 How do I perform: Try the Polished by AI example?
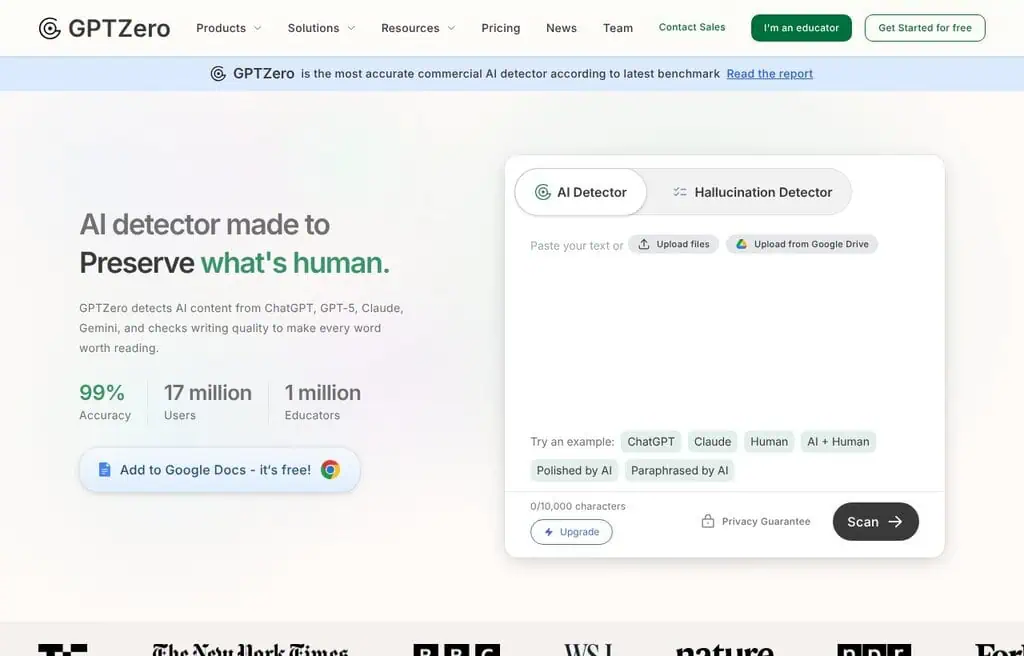tap(574, 470)
